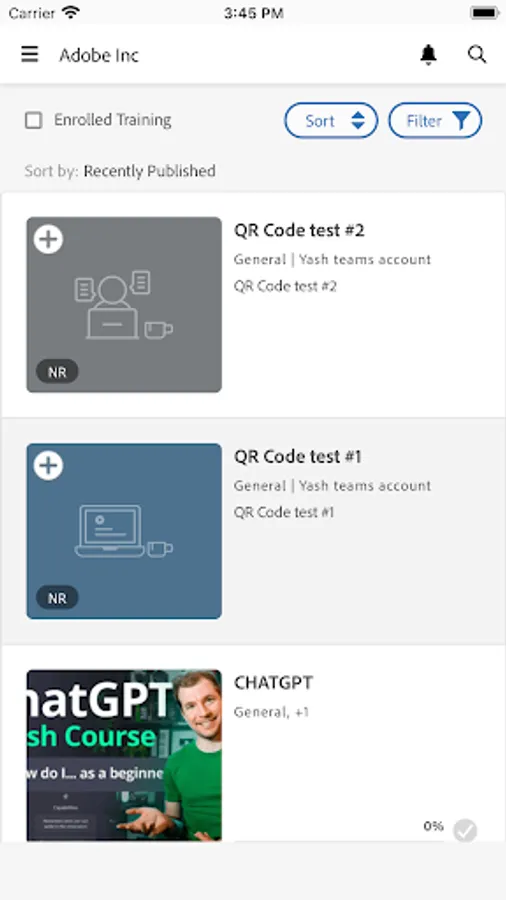This screenshot has height=900, width=506.
Task: Tap plus icon on QR Code test #2
Action: click(x=48, y=239)
